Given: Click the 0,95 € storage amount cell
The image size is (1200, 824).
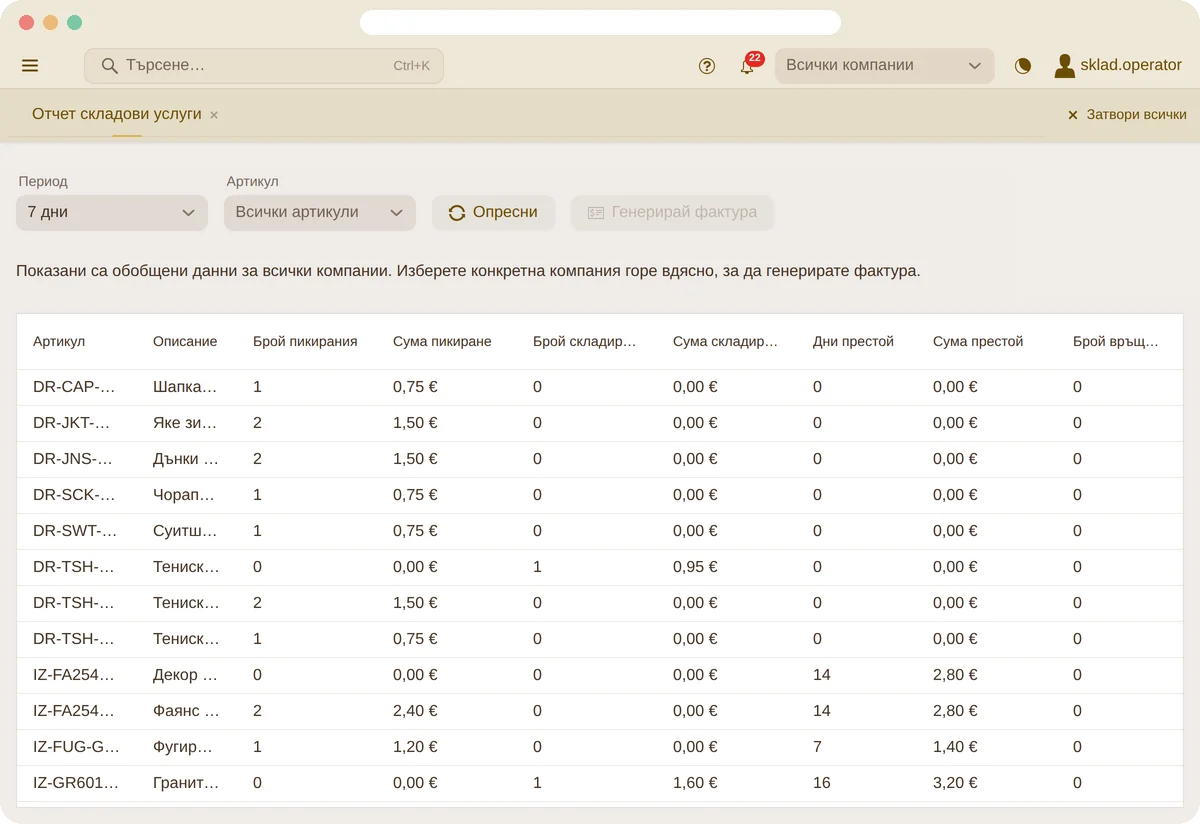Looking at the screenshot, I should coord(727,567).
